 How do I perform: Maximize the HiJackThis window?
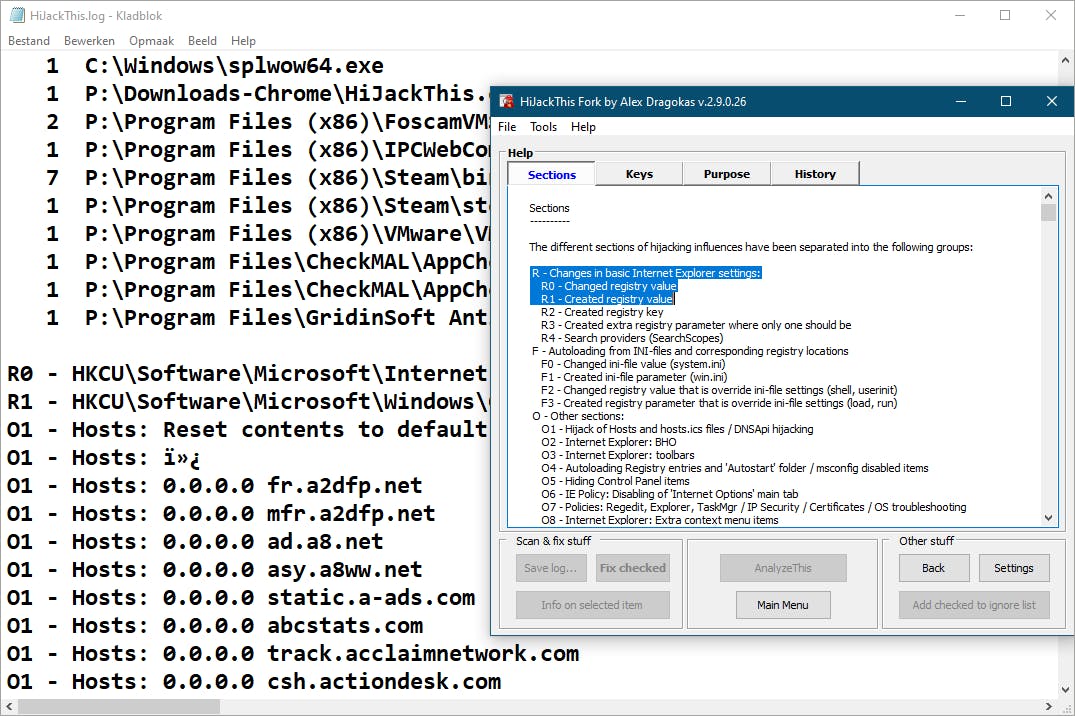[x=1006, y=102]
